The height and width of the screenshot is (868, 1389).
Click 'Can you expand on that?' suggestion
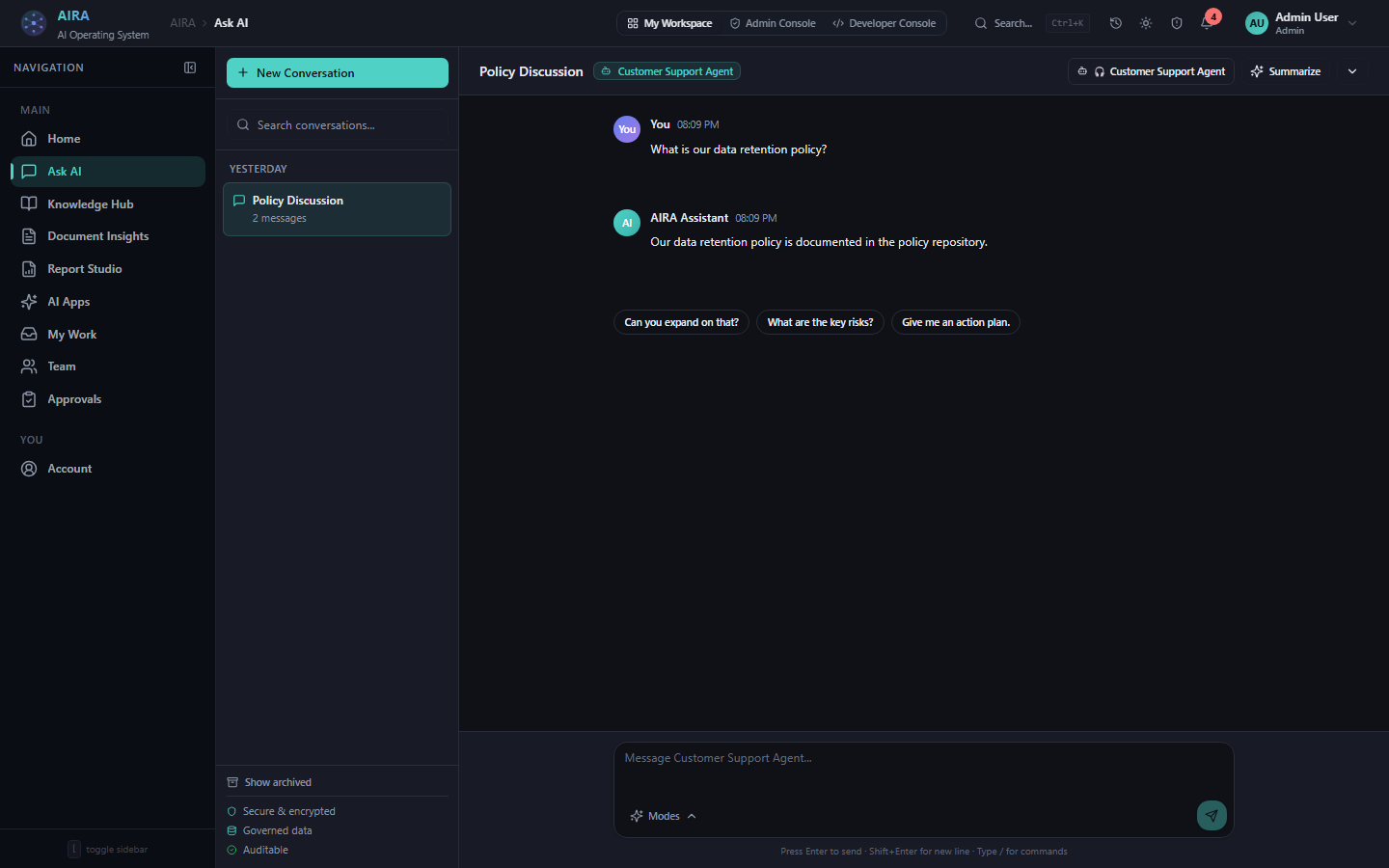coord(681,322)
